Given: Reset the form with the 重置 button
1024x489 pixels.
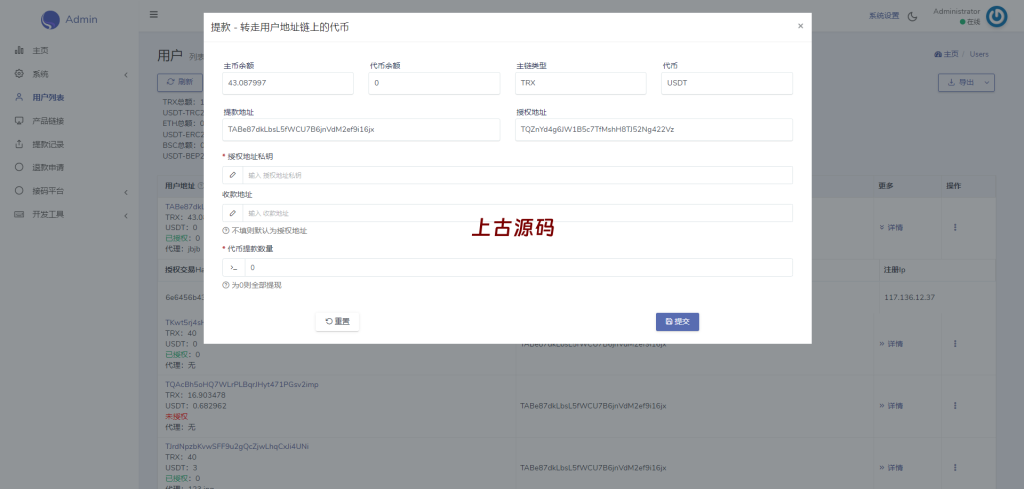Looking at the screenshot, I should pos(337,321).
